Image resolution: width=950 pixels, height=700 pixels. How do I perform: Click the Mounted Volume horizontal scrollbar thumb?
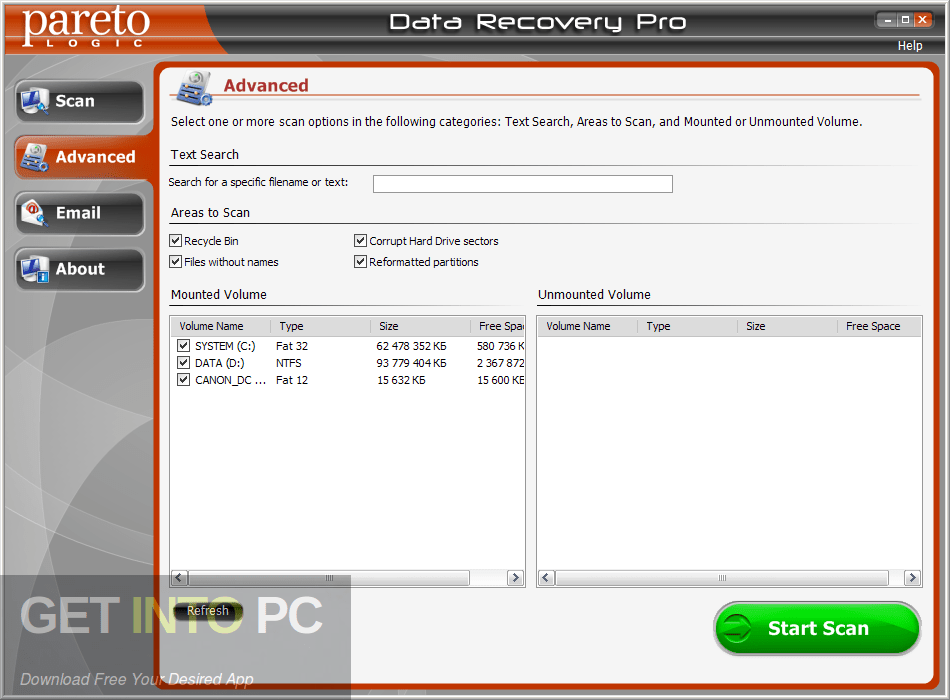[329, 578]
